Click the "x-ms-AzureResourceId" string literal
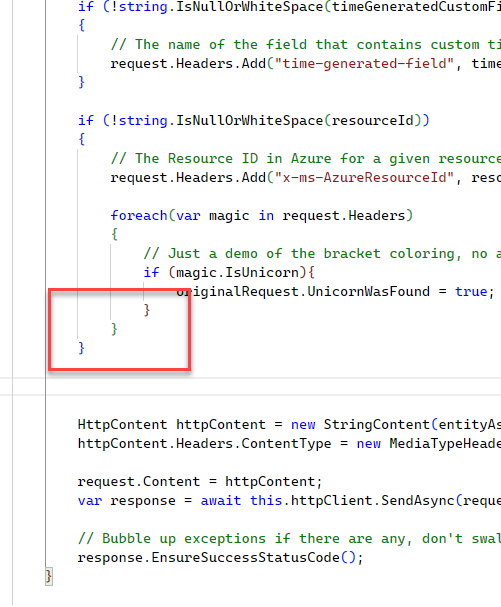501x607 pixels. click(364, 178)
